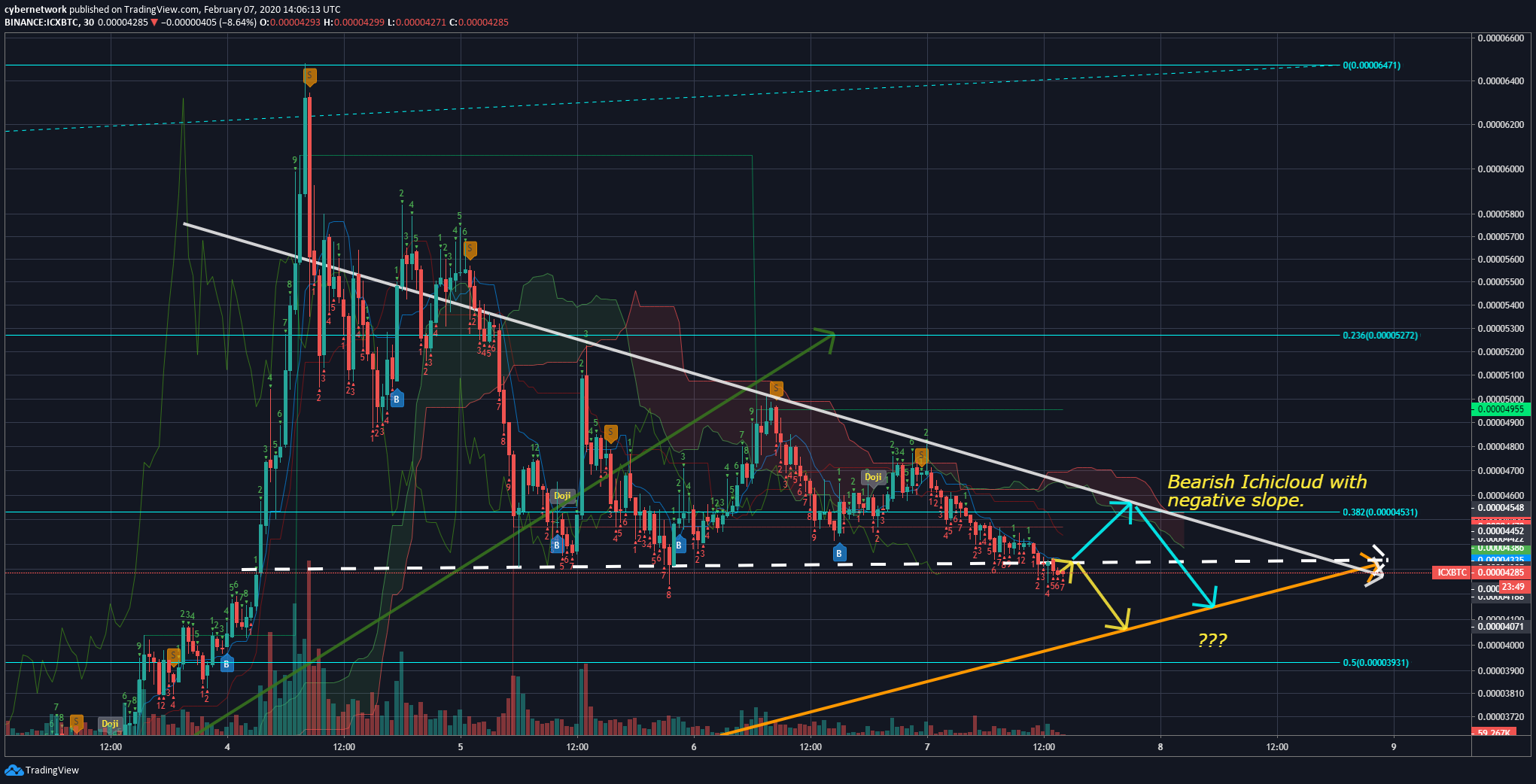Click the S marker on the trendline near 0.00005000
1536x784 pixels.
click(777, 389)
